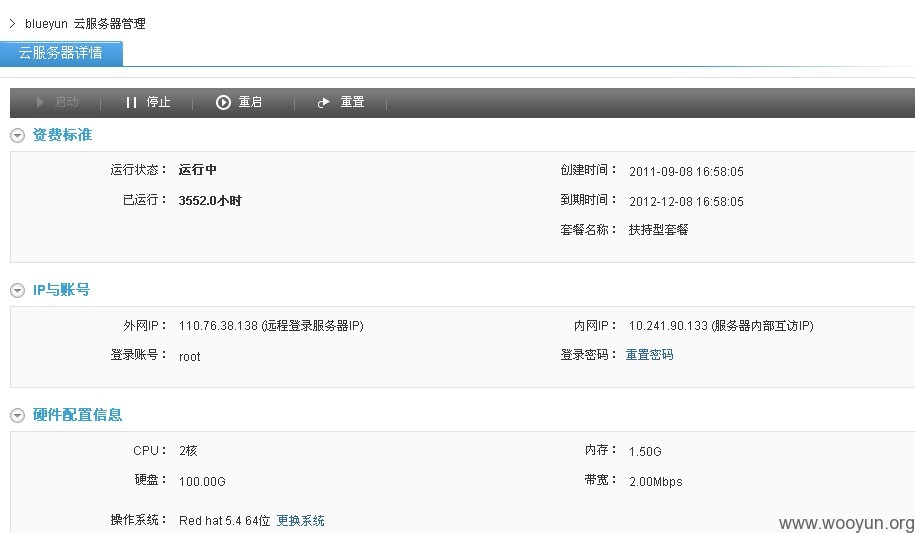Click the breadcrumb chevron before blueyun
The image size is (915, 533).
click(x=12, y=23)
